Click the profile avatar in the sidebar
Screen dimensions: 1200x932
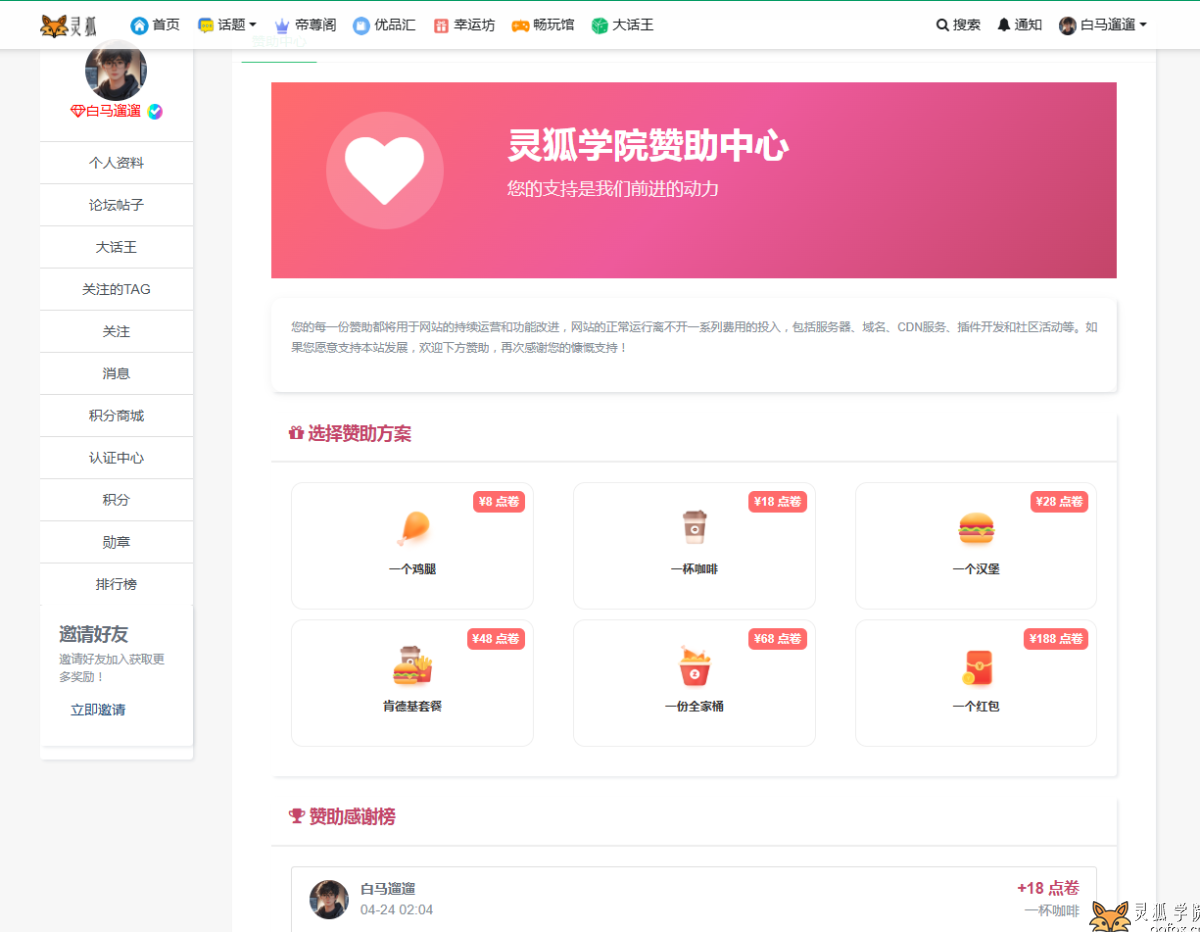pyautogui.click(x=116, y=70)
